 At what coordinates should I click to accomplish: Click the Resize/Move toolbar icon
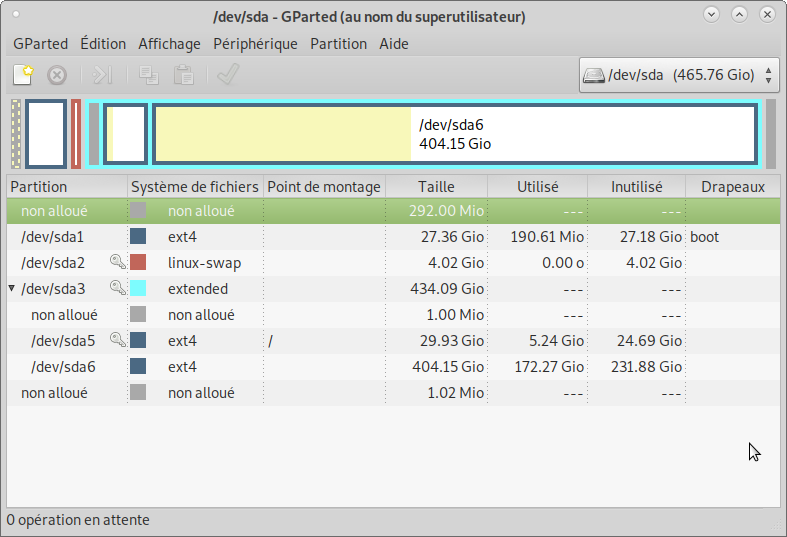pyautogui.click(x=102, y=75)
